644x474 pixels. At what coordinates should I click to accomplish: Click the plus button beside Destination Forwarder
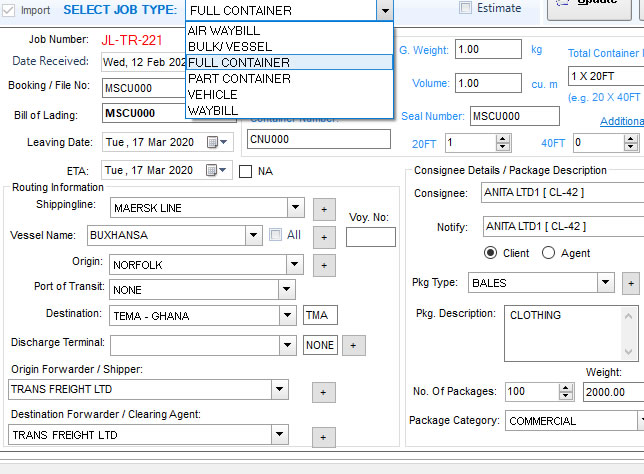(323, 437)
